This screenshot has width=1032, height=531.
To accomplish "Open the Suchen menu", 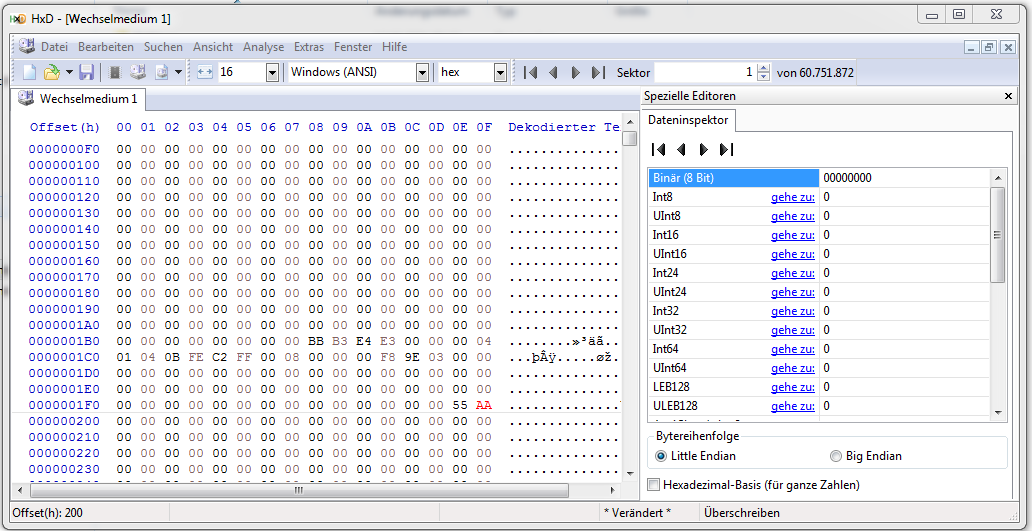I will [x=163, y=47].
